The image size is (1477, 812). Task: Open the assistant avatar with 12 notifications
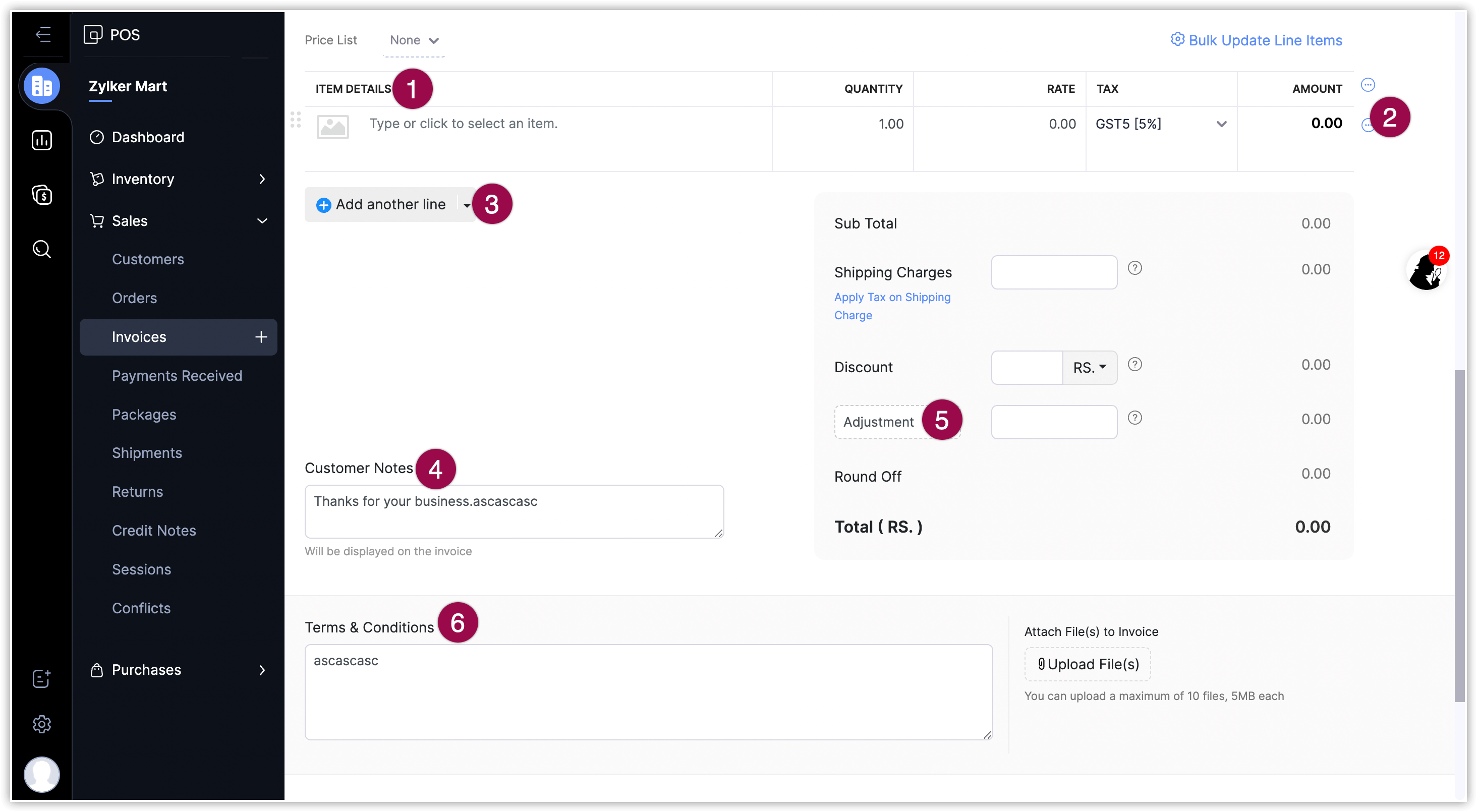(x=1426, y=271)
